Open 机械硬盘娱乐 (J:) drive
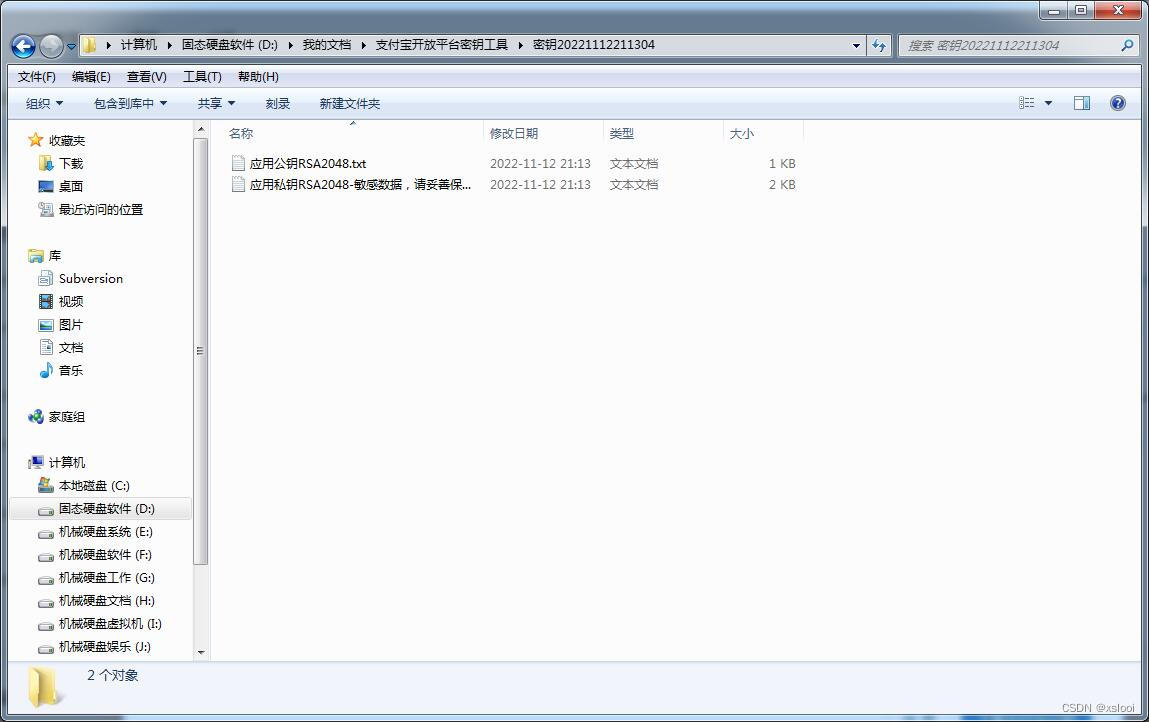 105,647
